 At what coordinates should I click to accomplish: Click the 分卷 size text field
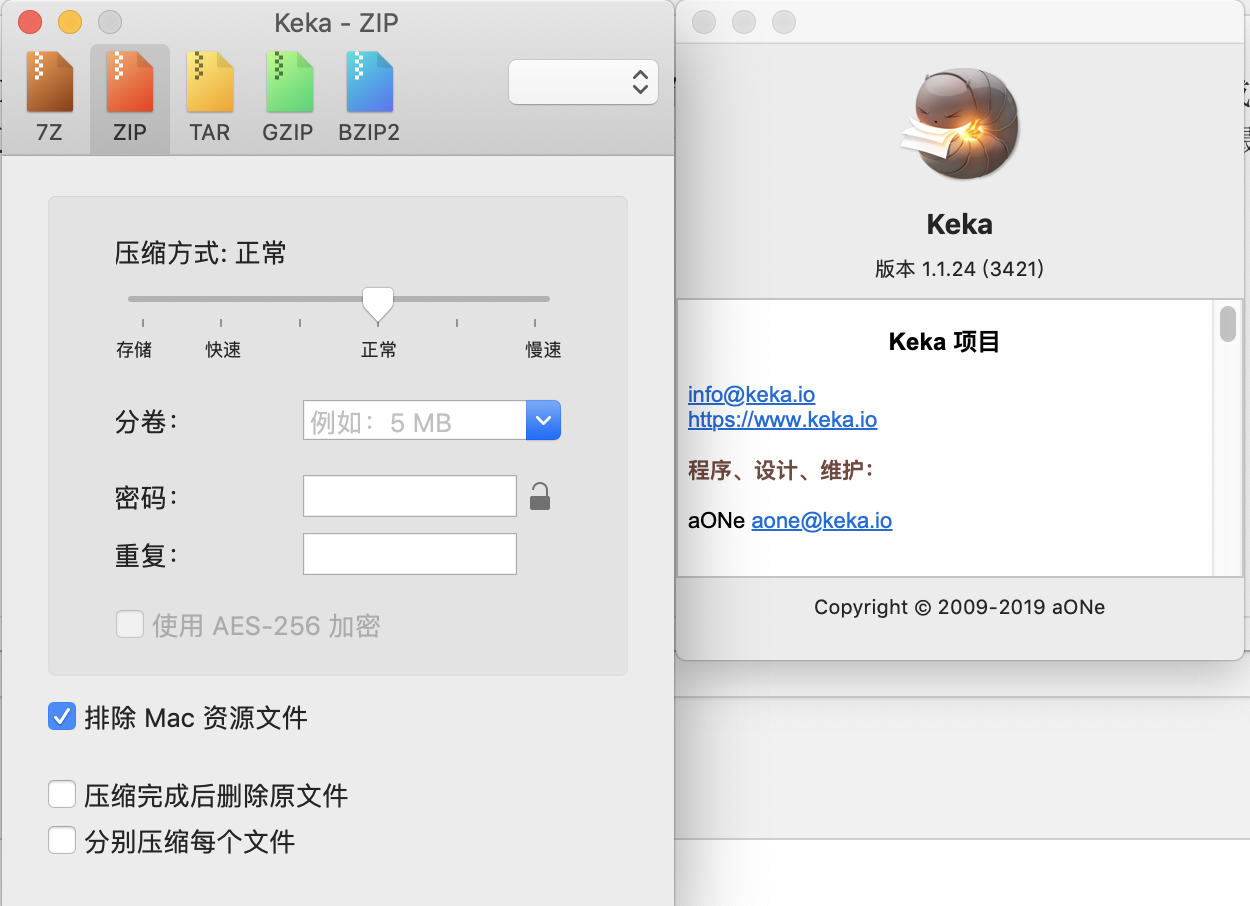[x=415, y=420]
